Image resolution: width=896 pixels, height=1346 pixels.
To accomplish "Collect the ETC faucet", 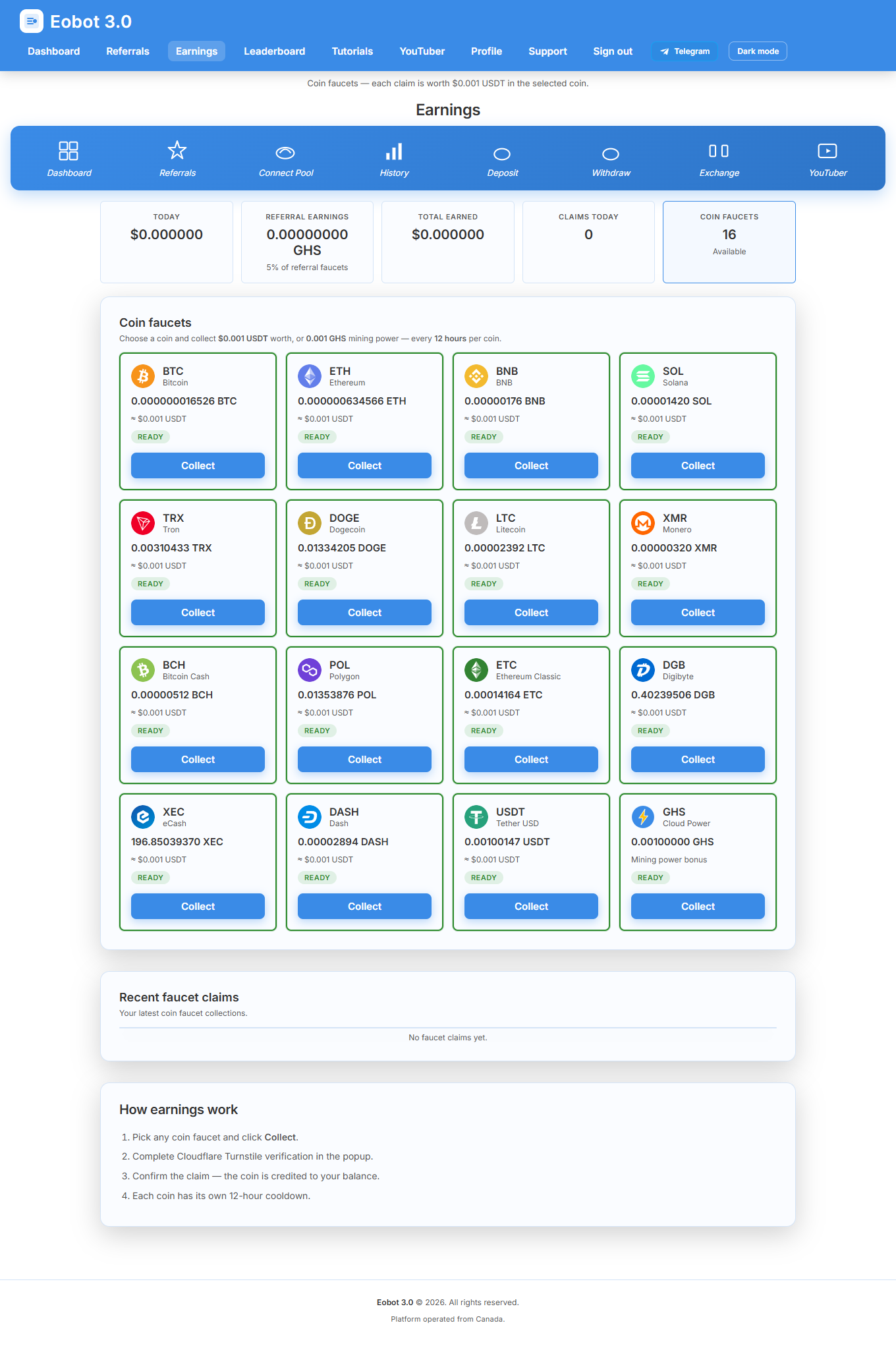I will coord(531,760).
